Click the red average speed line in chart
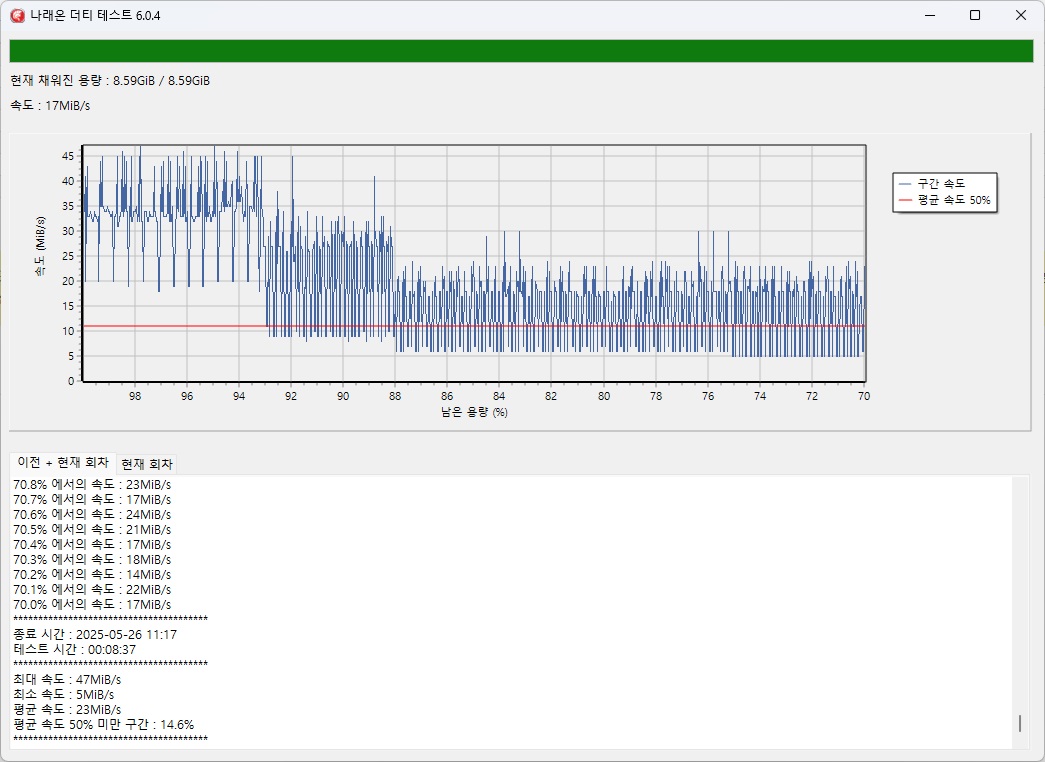 coord(170,326)
